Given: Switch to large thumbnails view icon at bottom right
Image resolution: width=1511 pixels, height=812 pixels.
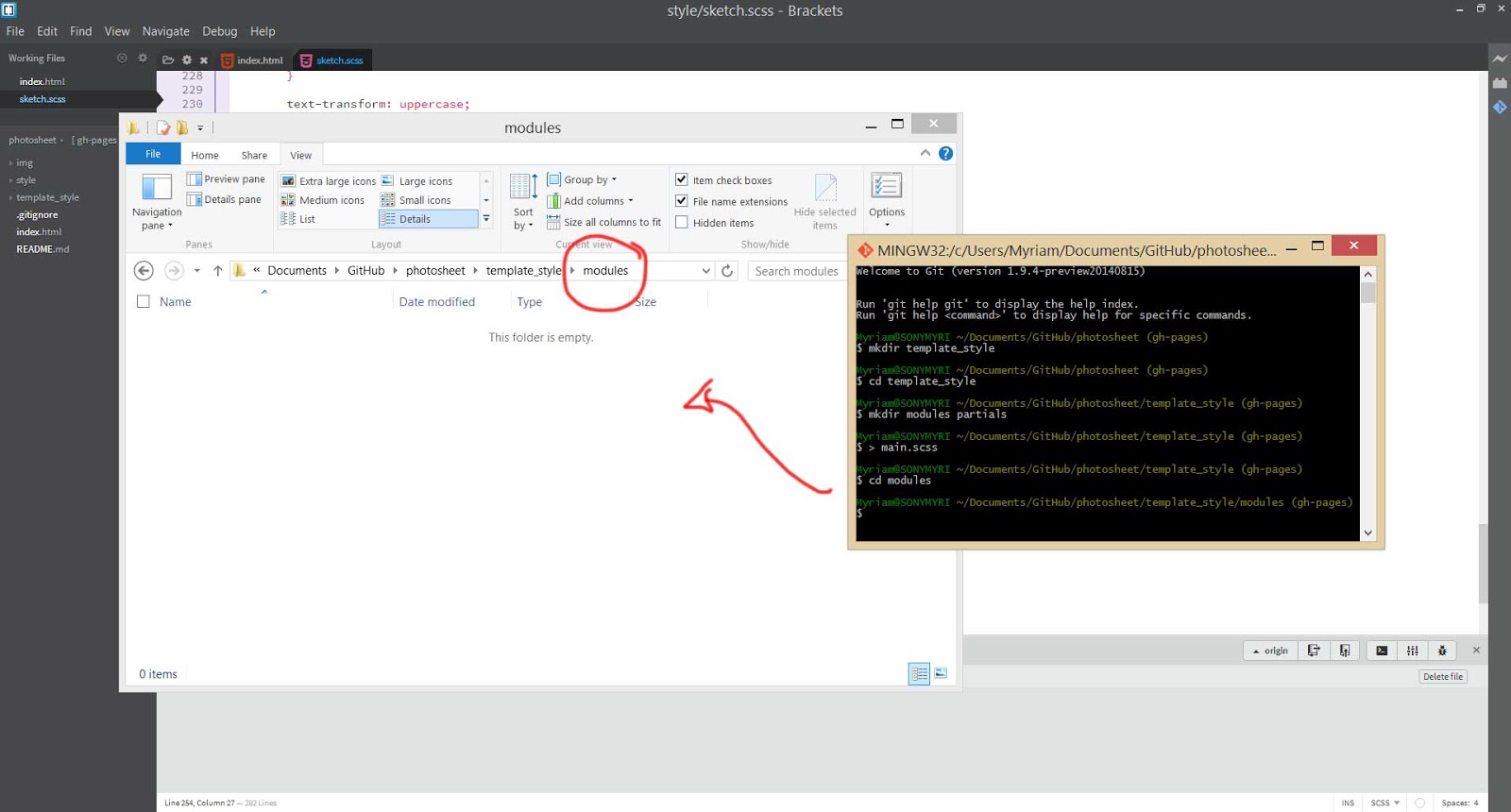Looking at the screenshot, I should [x=941, y=673].
